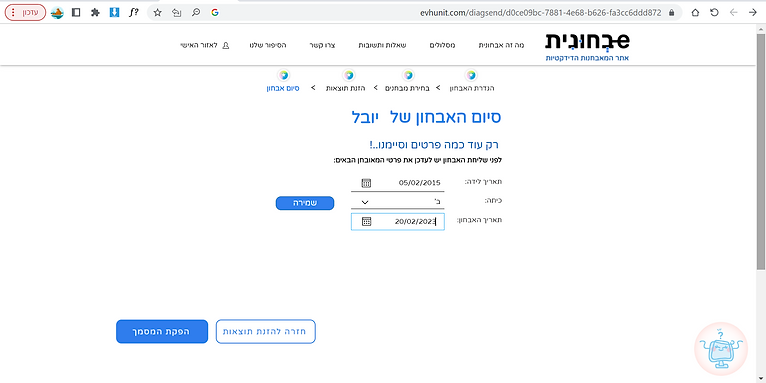Image resolution: width=766 pixels, height=383 pixels.
Task: Open שאלות ותשובות menu item
Action: [383, 45]
